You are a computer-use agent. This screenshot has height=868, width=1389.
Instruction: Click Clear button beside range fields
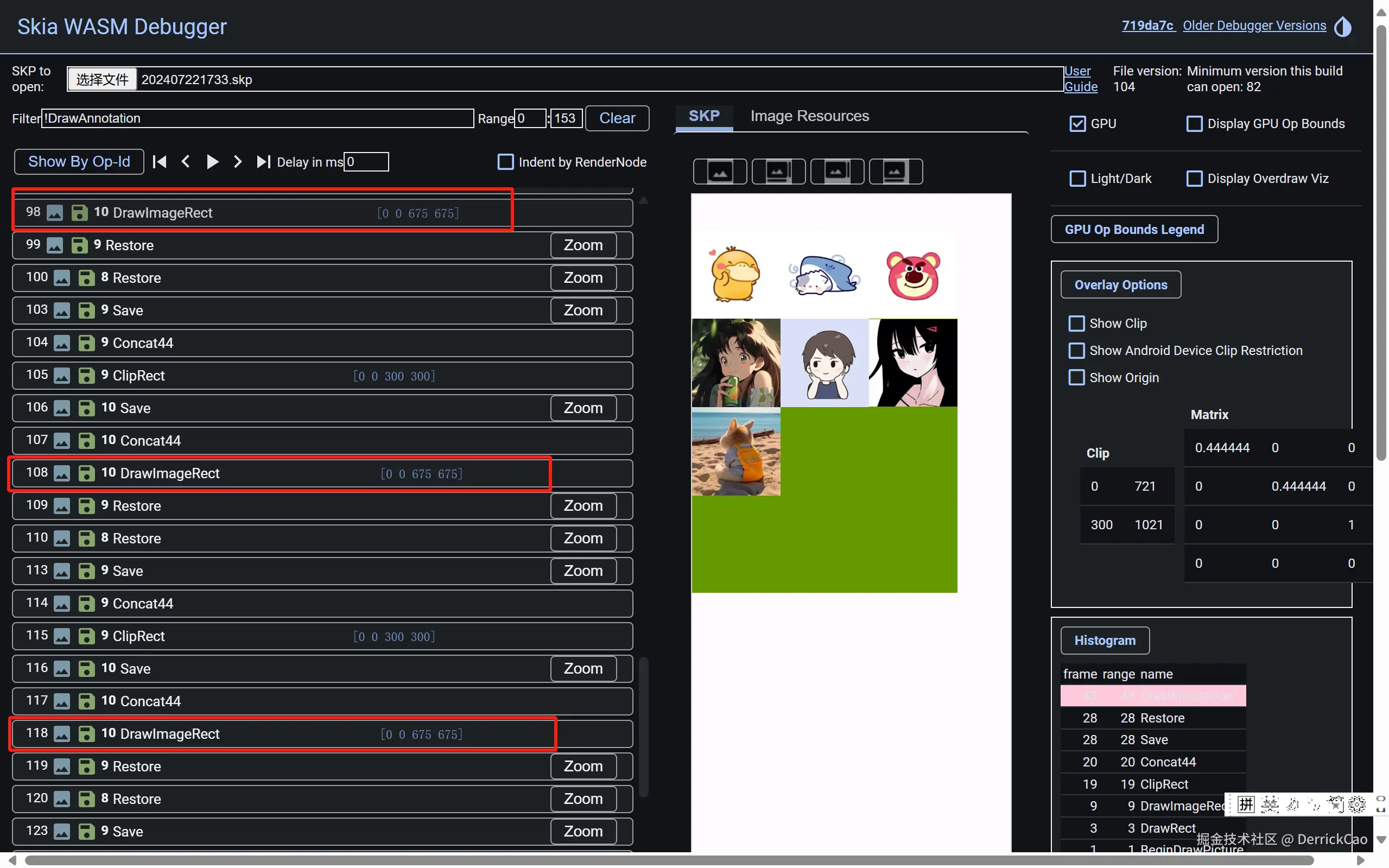pyautogui.click(x=617, y=118)
